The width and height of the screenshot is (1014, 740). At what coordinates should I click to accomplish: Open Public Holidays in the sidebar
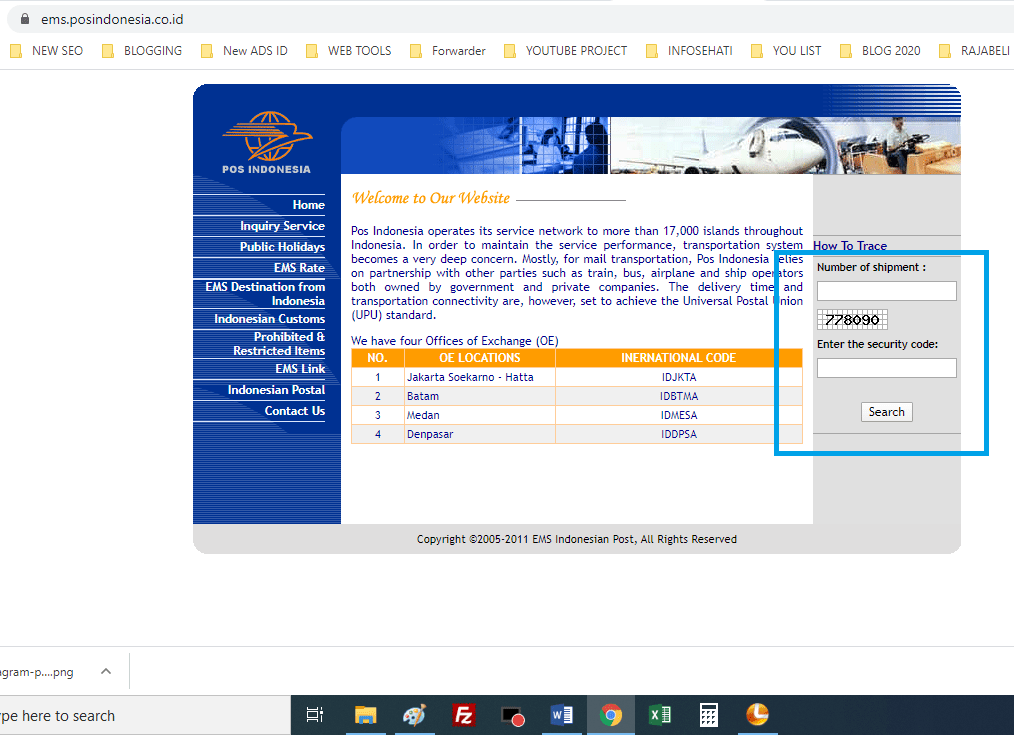[282, 246]
